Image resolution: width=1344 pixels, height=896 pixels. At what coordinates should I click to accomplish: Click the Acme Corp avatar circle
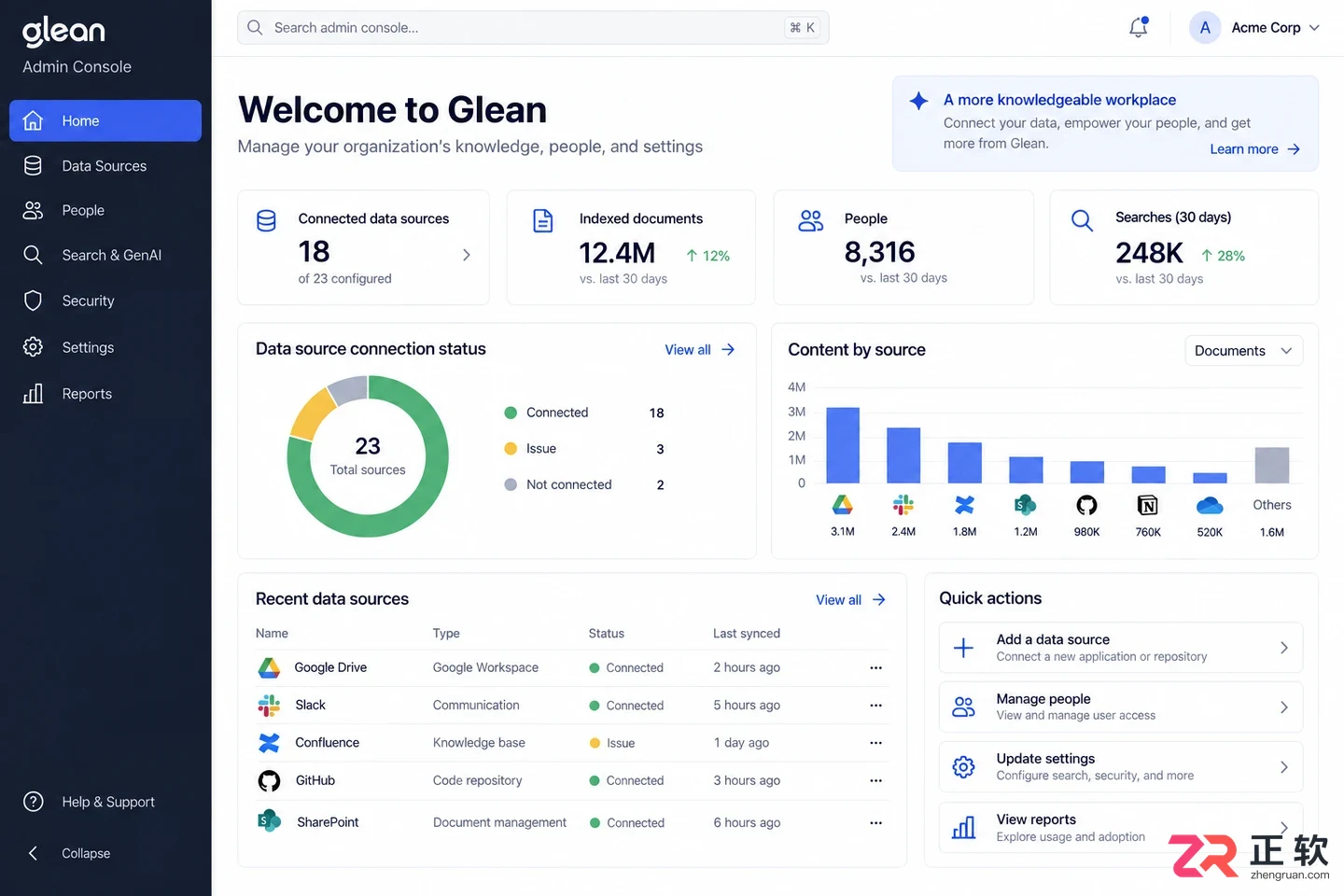1205,28
